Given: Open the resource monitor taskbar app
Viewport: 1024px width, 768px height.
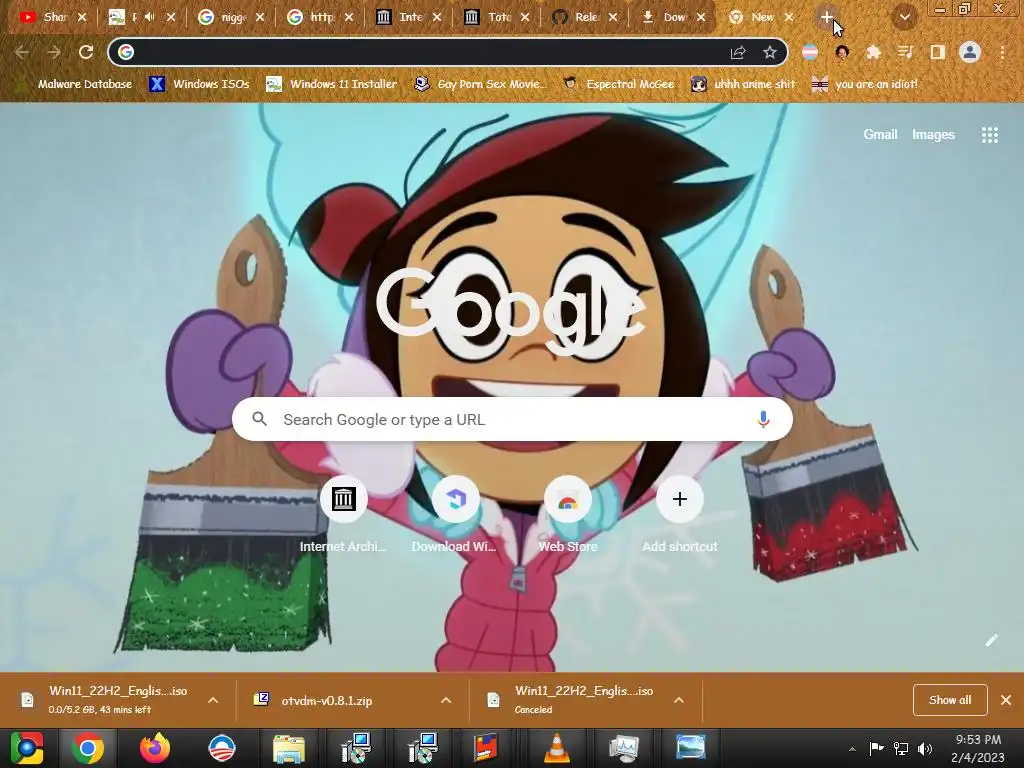Looking at the screenshot, I should pyautogui.click(x=623, y=748).
